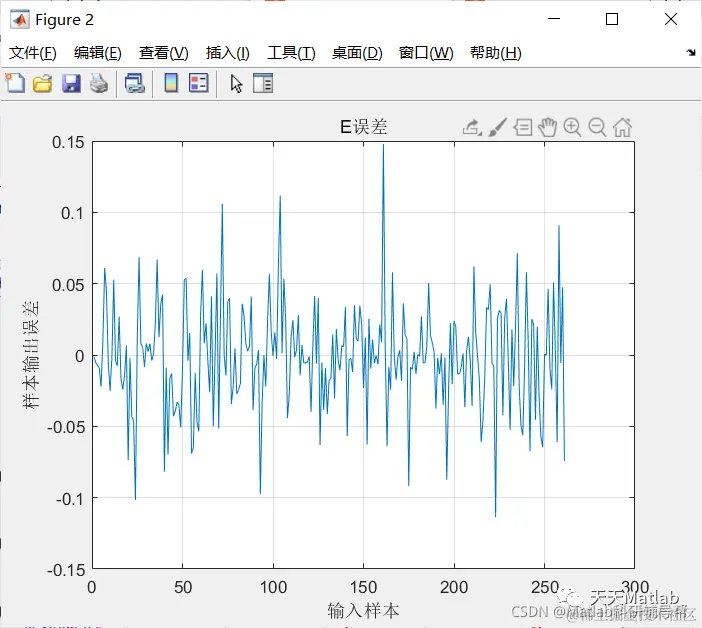Save the figure with the floppy disk icon
The width and height of the screenshot is (702, 628).
pyautogui.click(x=71, y=84)
